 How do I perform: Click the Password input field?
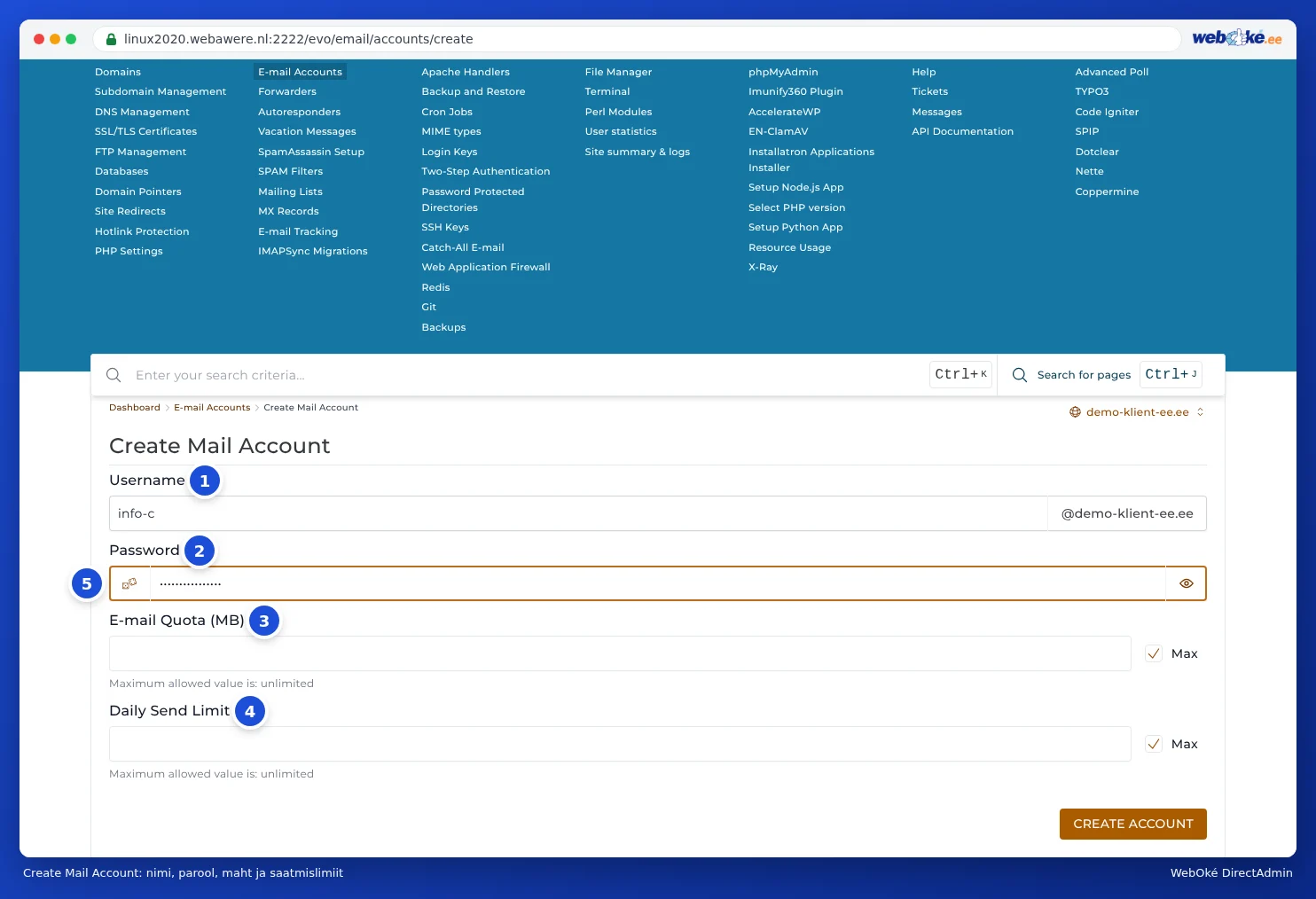[x=657, y=583]
